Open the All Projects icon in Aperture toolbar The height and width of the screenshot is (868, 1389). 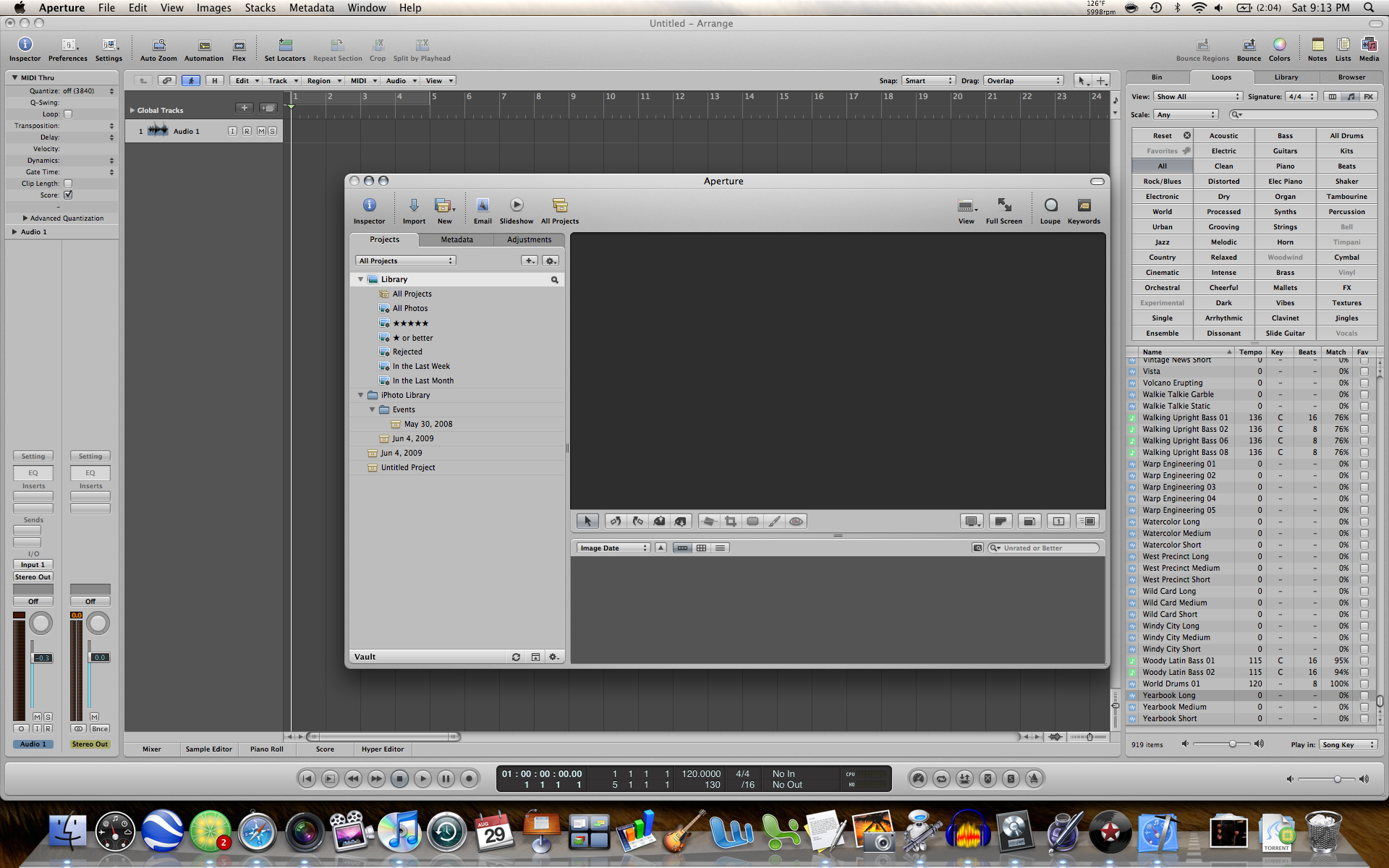tap(560, 210)
